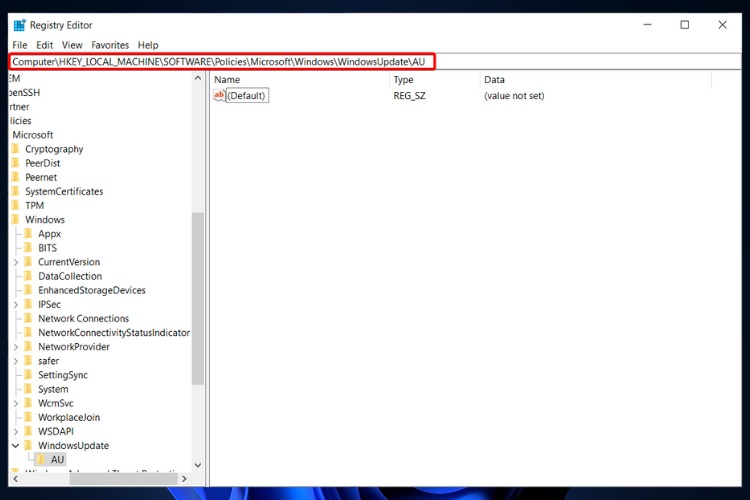Open the Favorites menu

[x=110, y=45]
